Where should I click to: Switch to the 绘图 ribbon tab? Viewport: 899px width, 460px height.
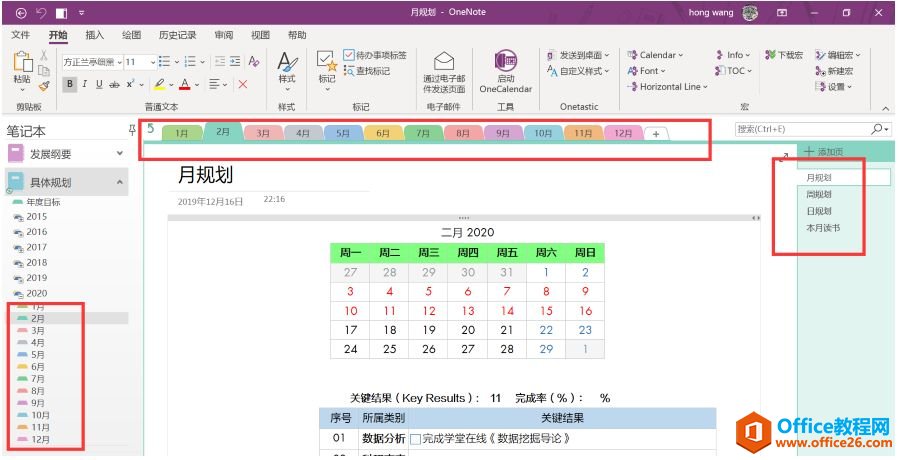click(131, 35)
